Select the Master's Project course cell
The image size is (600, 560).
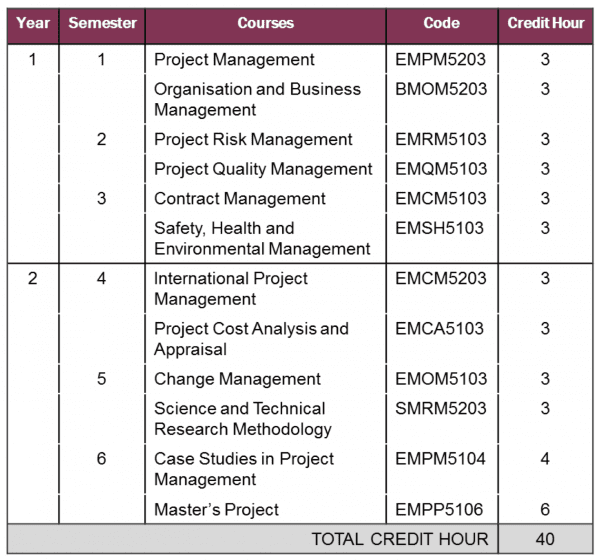tap(216, 510)
